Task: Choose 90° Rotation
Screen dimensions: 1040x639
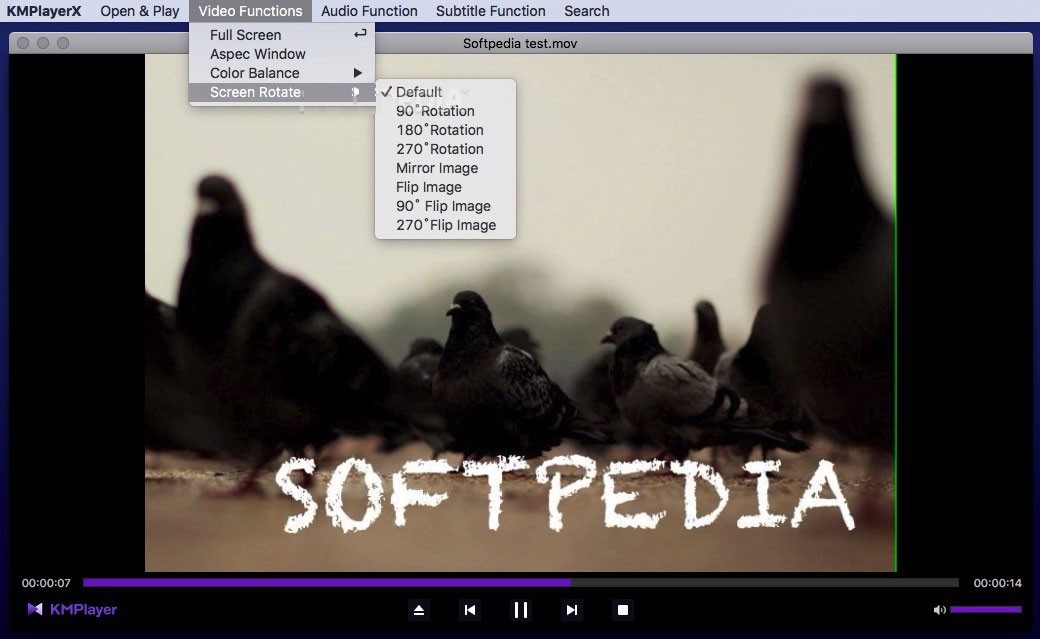Action: pyautogui.click(x=435, y=111)
